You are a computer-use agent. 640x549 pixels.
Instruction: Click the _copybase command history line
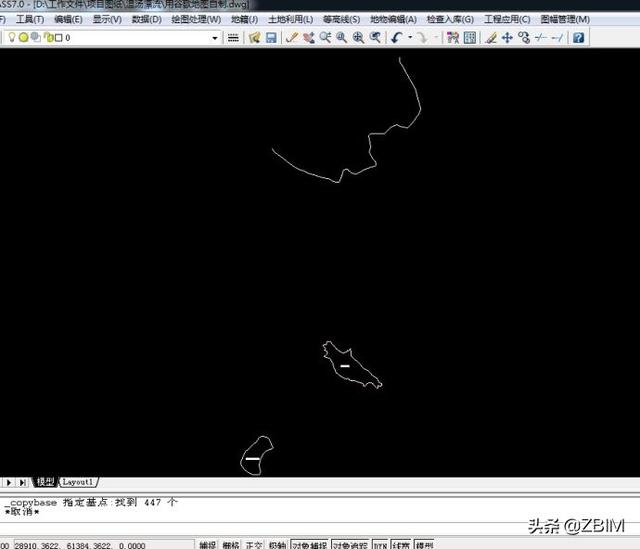click(92, 502)
